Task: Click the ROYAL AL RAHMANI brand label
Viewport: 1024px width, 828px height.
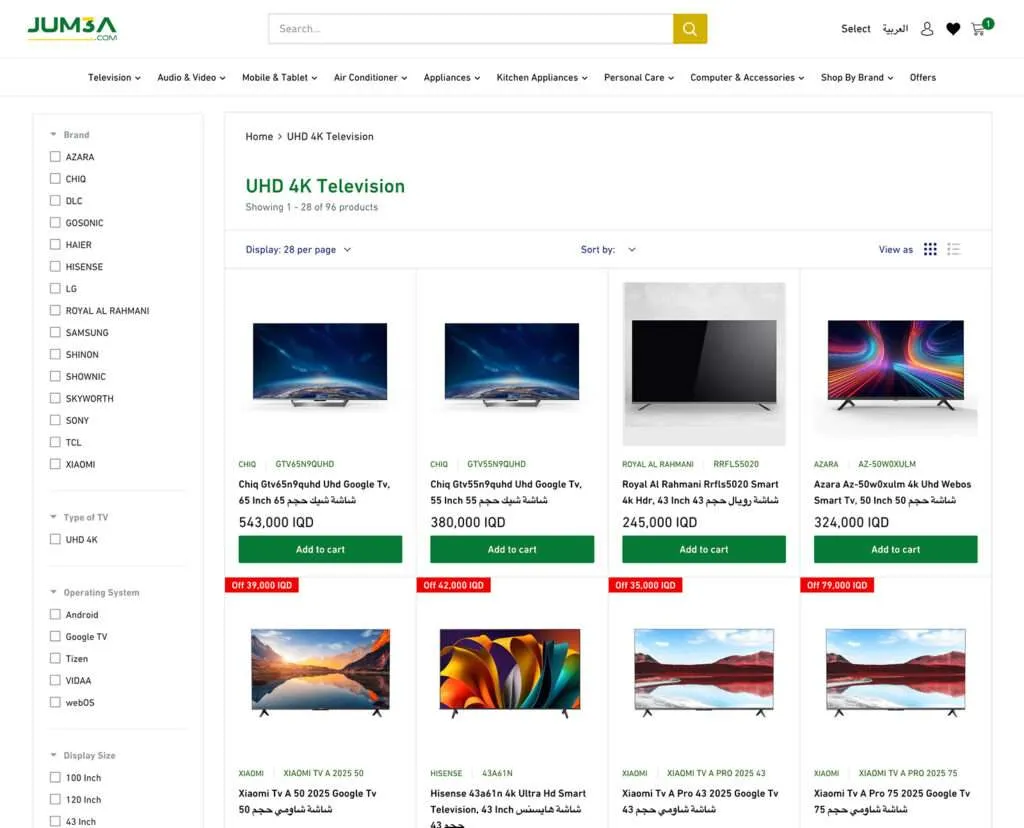Action: pos(658,464)
